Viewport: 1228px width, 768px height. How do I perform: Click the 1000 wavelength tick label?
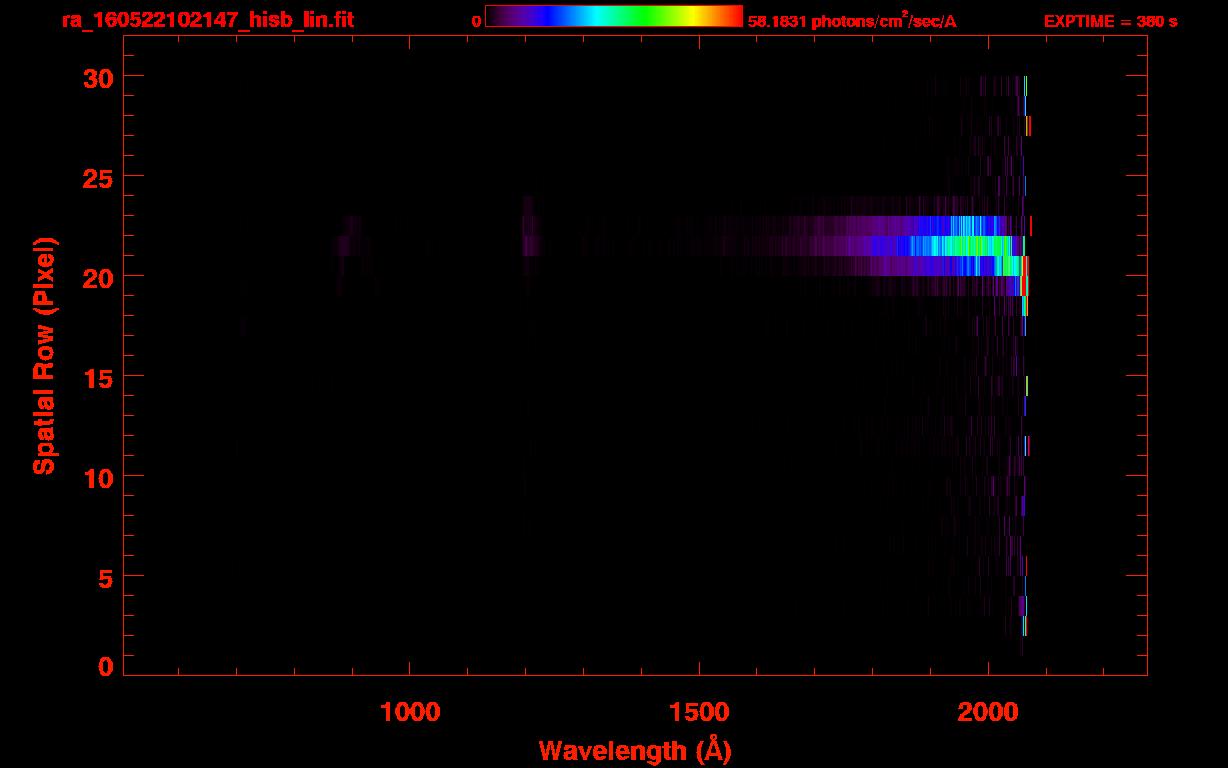pos(410,711)
